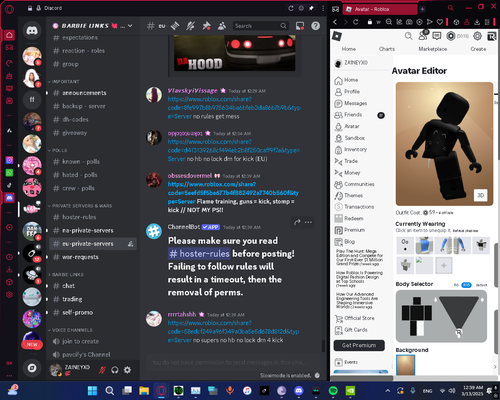Click body scale triangle slider handle
Viewport: 500px width, 400px height.
459,332
